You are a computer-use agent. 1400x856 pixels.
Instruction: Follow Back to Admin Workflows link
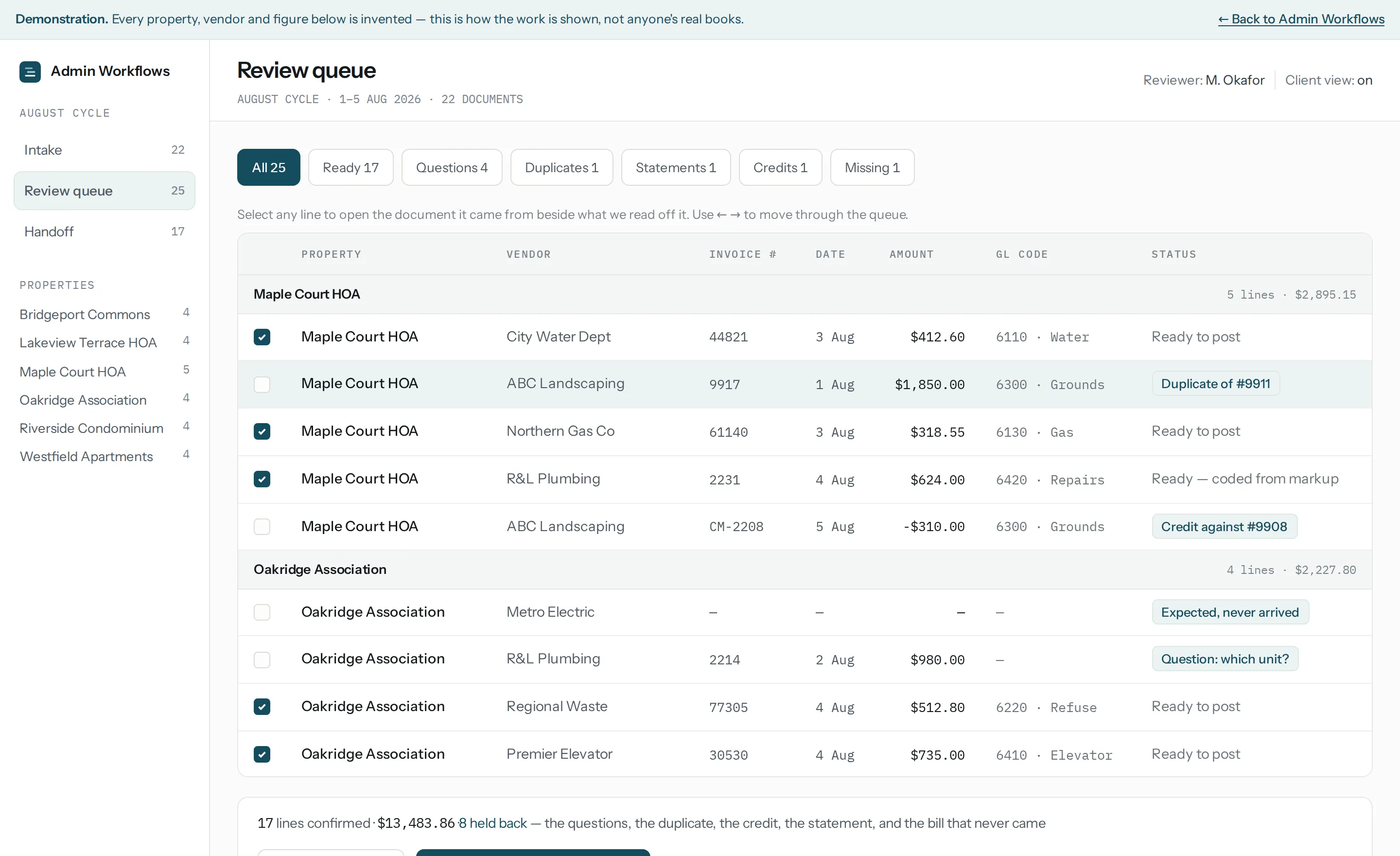(1301, 19)
